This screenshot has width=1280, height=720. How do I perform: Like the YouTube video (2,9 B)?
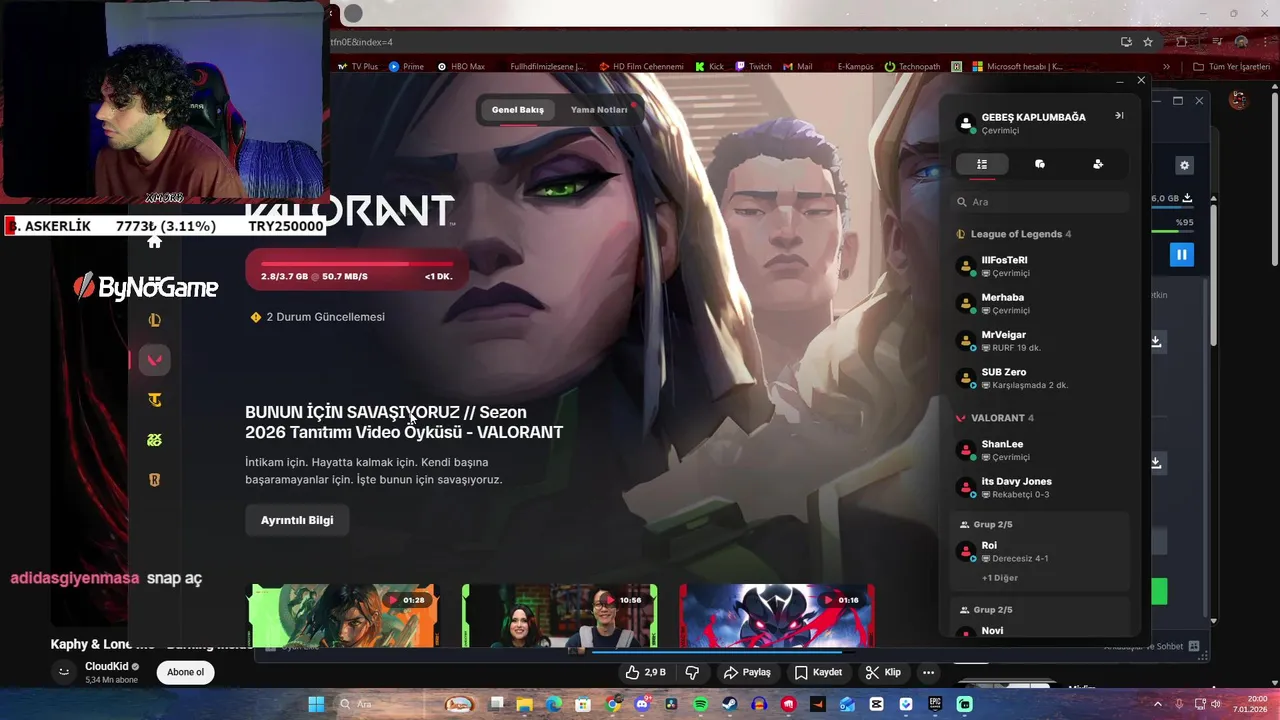pos(645,672)
